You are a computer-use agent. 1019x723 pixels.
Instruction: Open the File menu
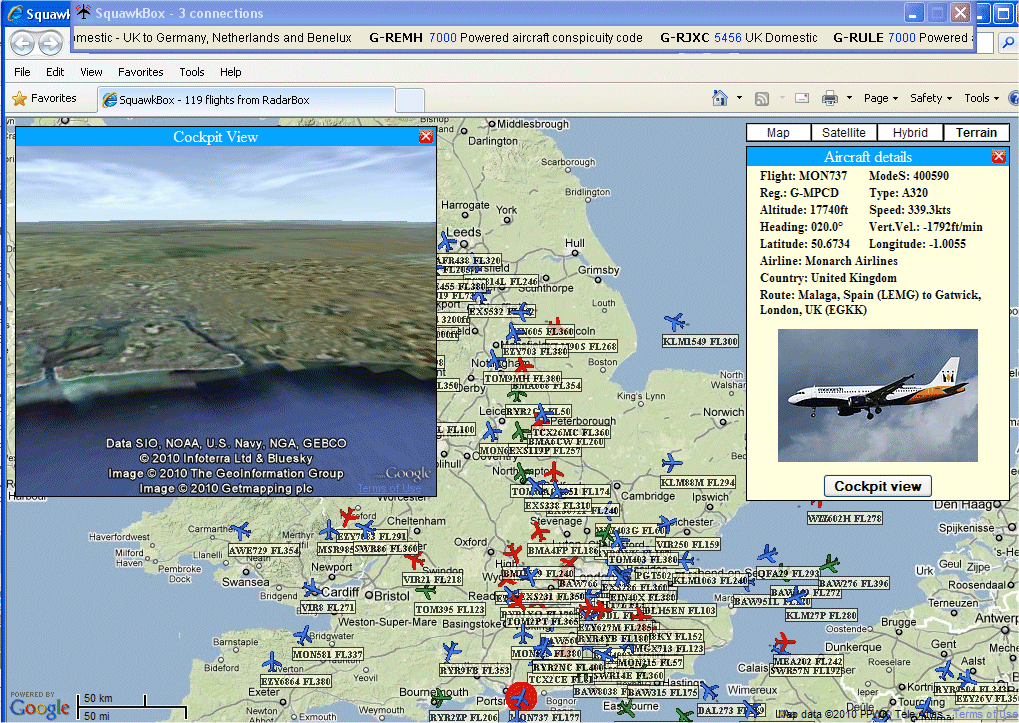click(22, 72)
